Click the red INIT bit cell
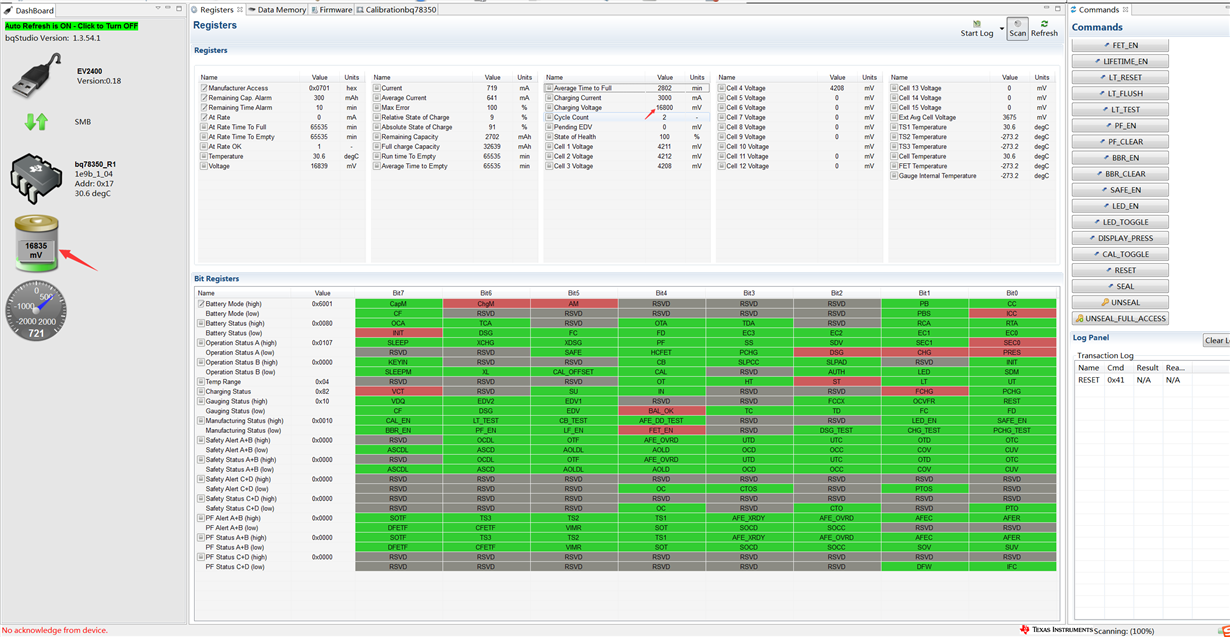 [398, 333]
